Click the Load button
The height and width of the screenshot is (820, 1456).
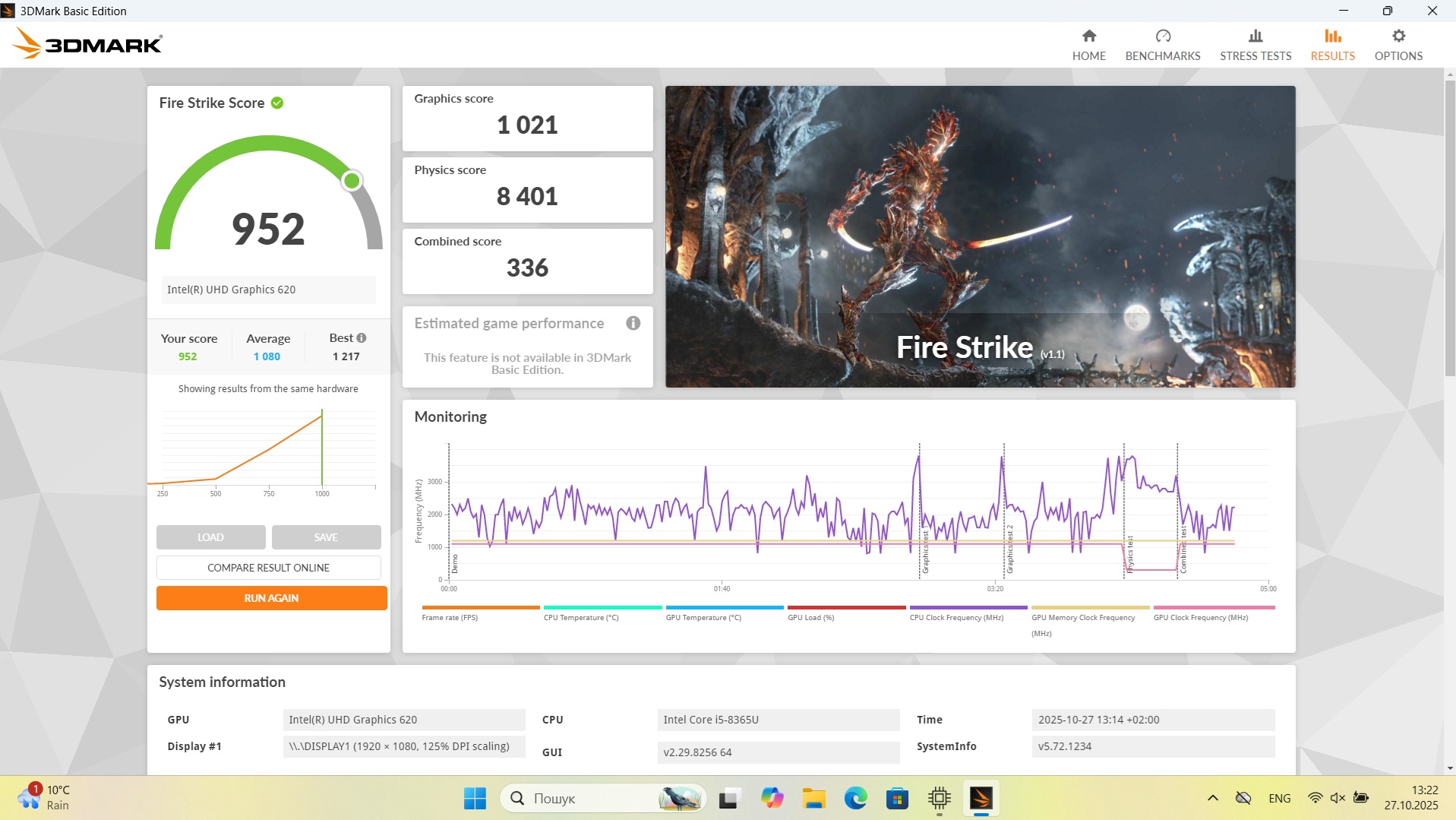coord(210,537)
